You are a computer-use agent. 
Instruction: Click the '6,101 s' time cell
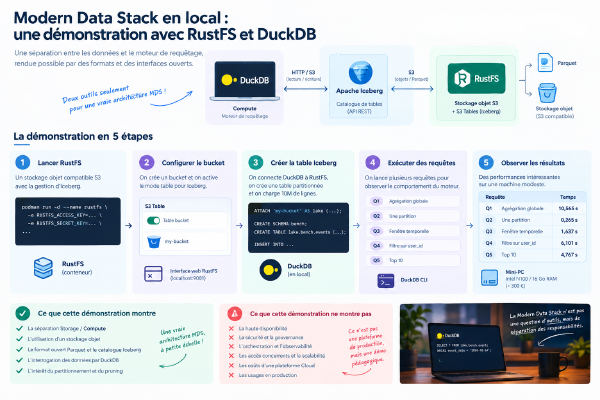point(569,243)
